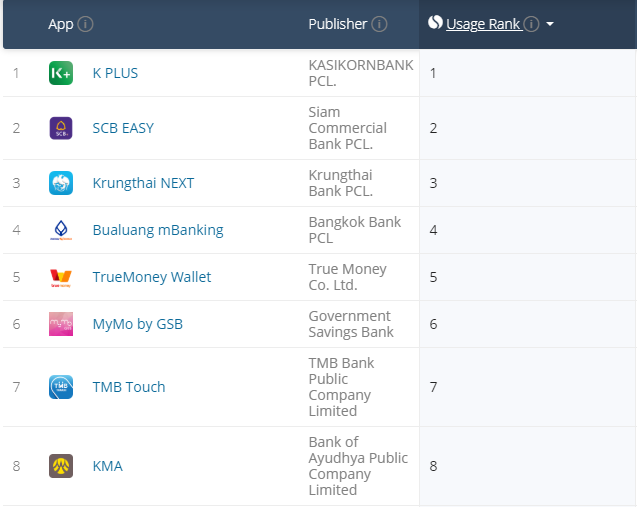Click the MyMo by GSB app icon

click(61, 324)
